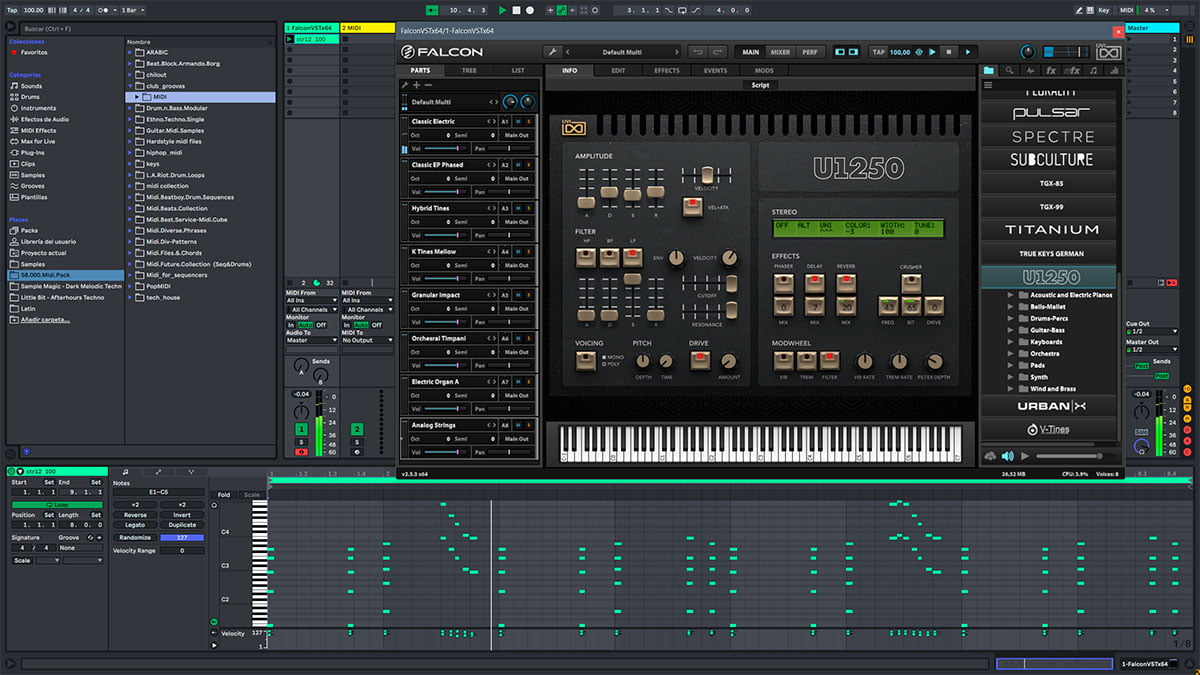The image size is (1200, 675).
Task: Open the No Output MIDI To dropdown
Action: (366, 340)
